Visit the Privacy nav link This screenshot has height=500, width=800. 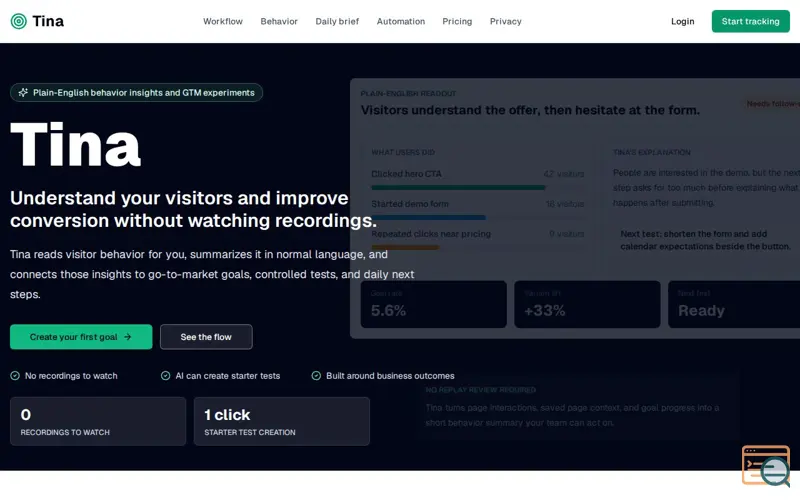click(506, 21)
